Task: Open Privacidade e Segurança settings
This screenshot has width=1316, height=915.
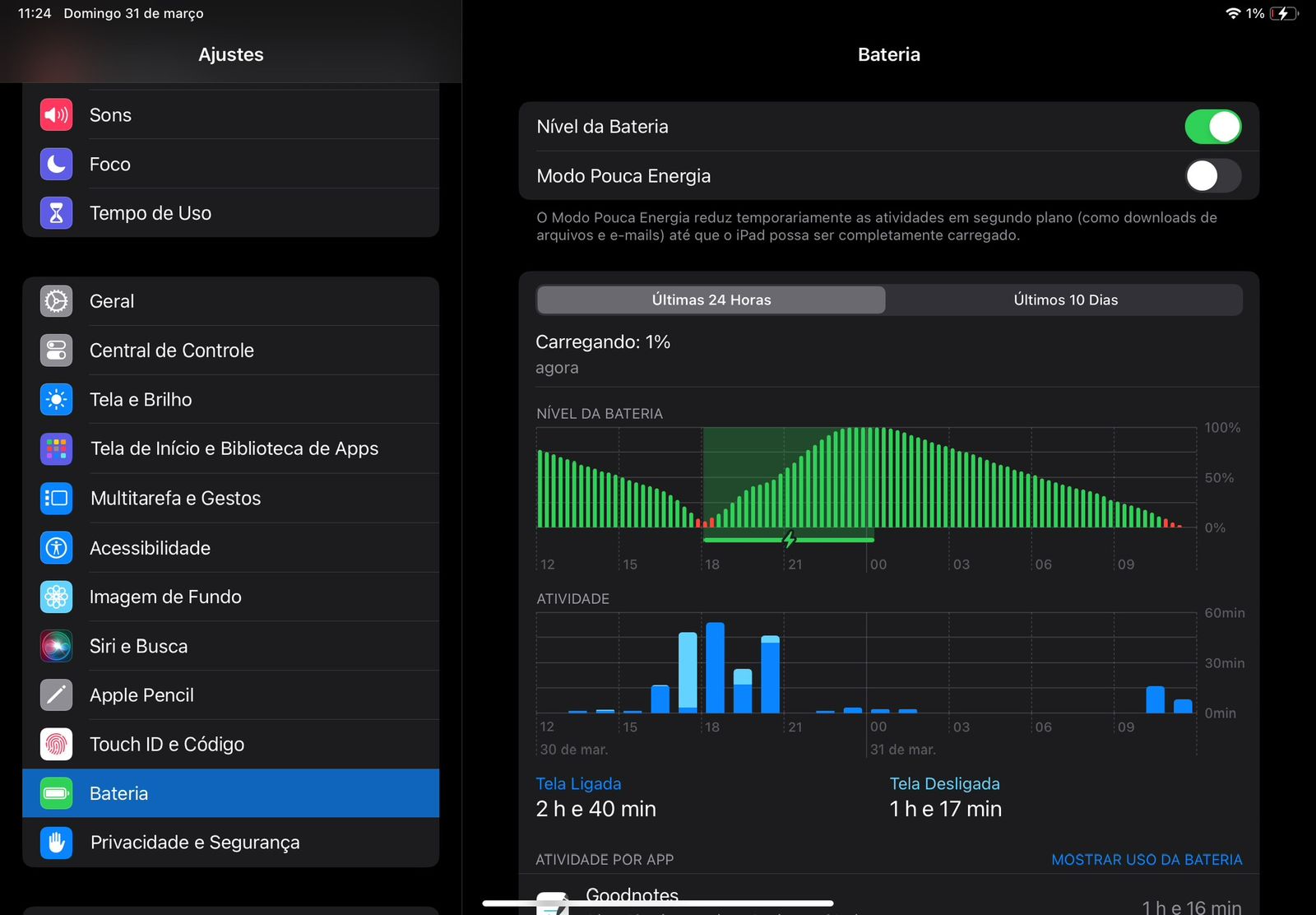Action: 231,843
